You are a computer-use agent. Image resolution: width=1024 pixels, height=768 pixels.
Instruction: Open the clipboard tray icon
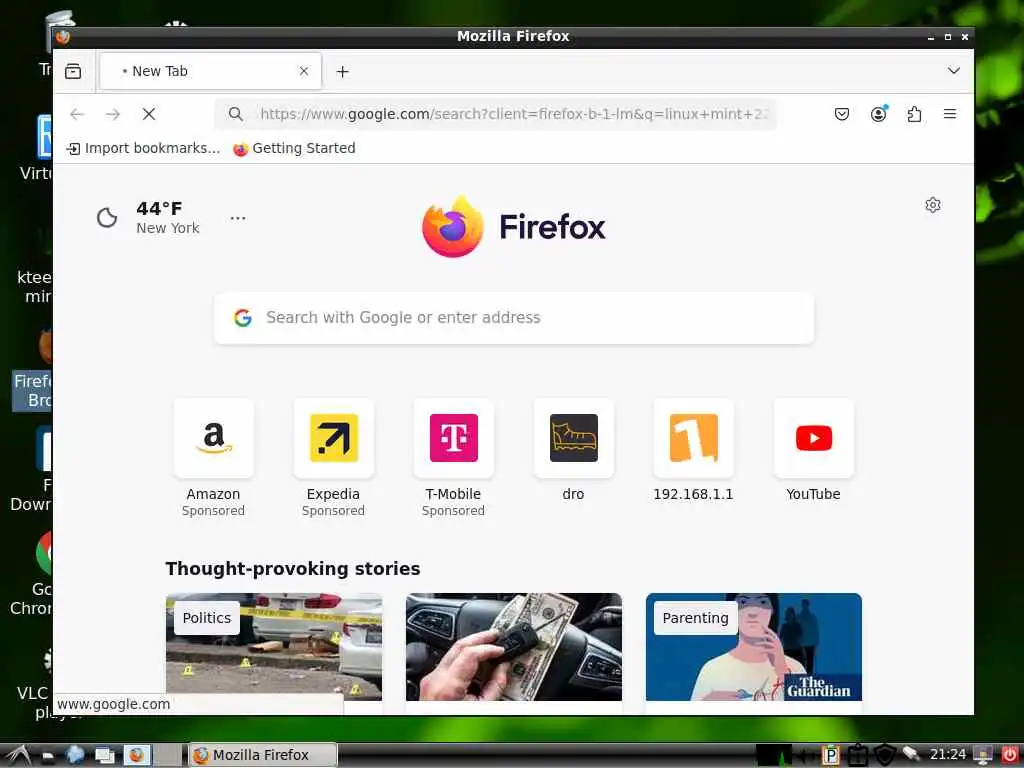tap(858, 755)
